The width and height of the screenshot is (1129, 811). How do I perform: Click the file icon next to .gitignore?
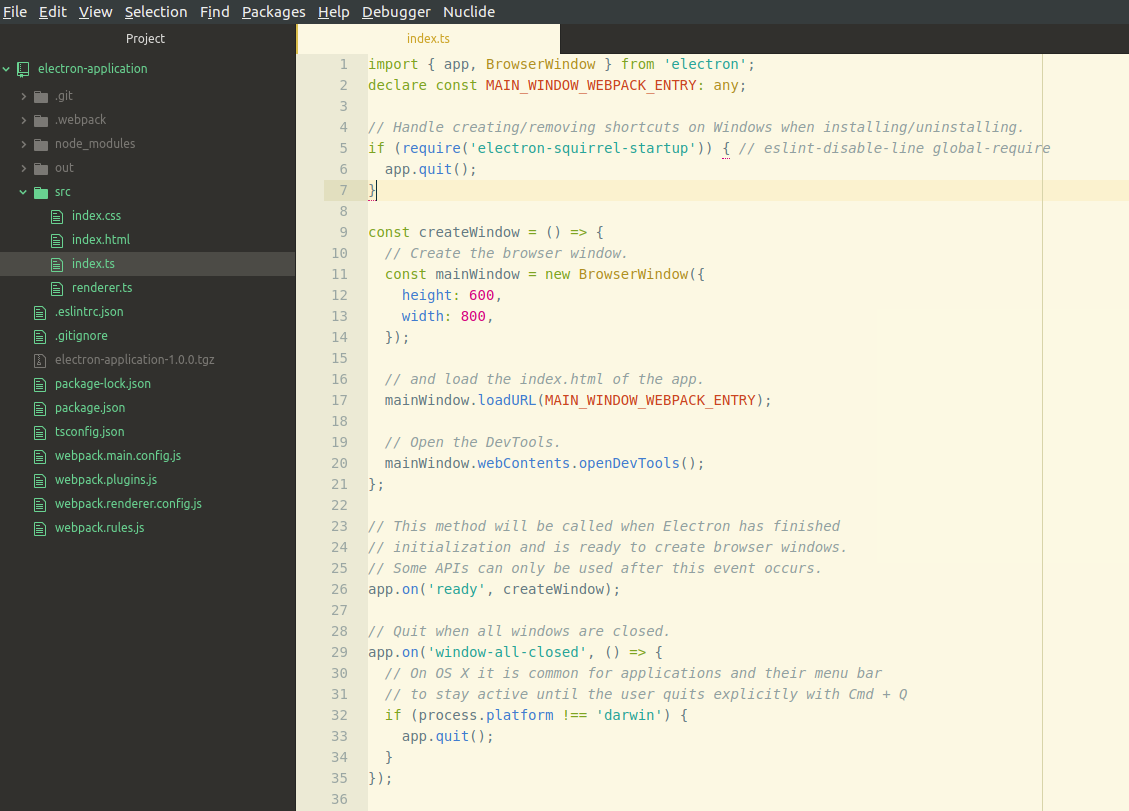(x=39, y=335)
